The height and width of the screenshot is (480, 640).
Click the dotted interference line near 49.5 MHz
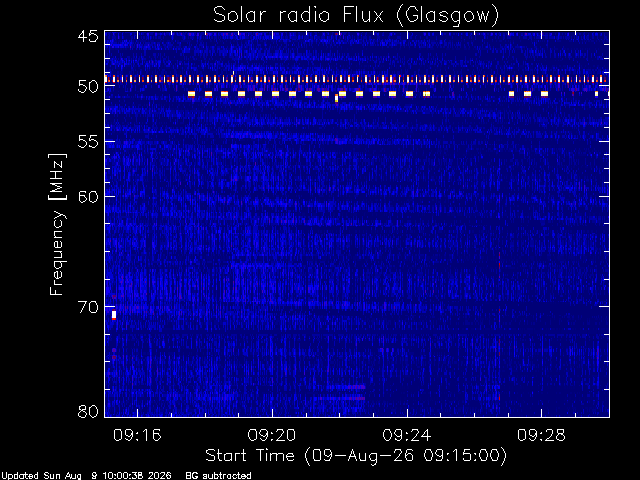coord(357,79)
